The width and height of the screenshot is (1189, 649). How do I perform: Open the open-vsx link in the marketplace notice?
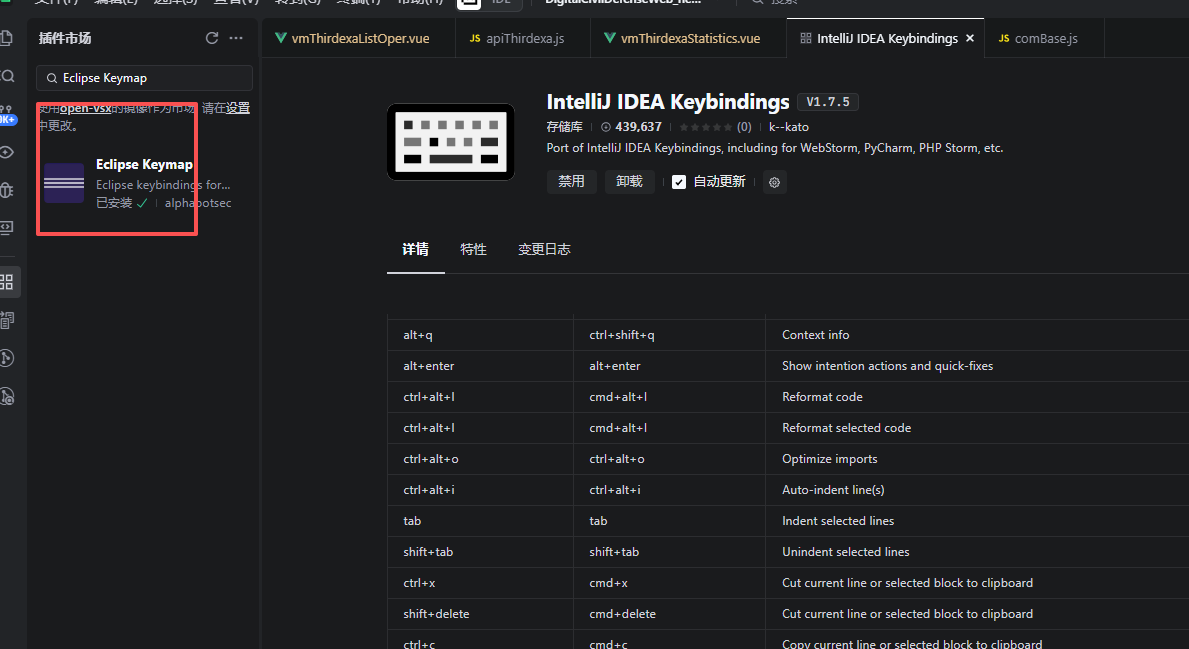click(86, 108)
